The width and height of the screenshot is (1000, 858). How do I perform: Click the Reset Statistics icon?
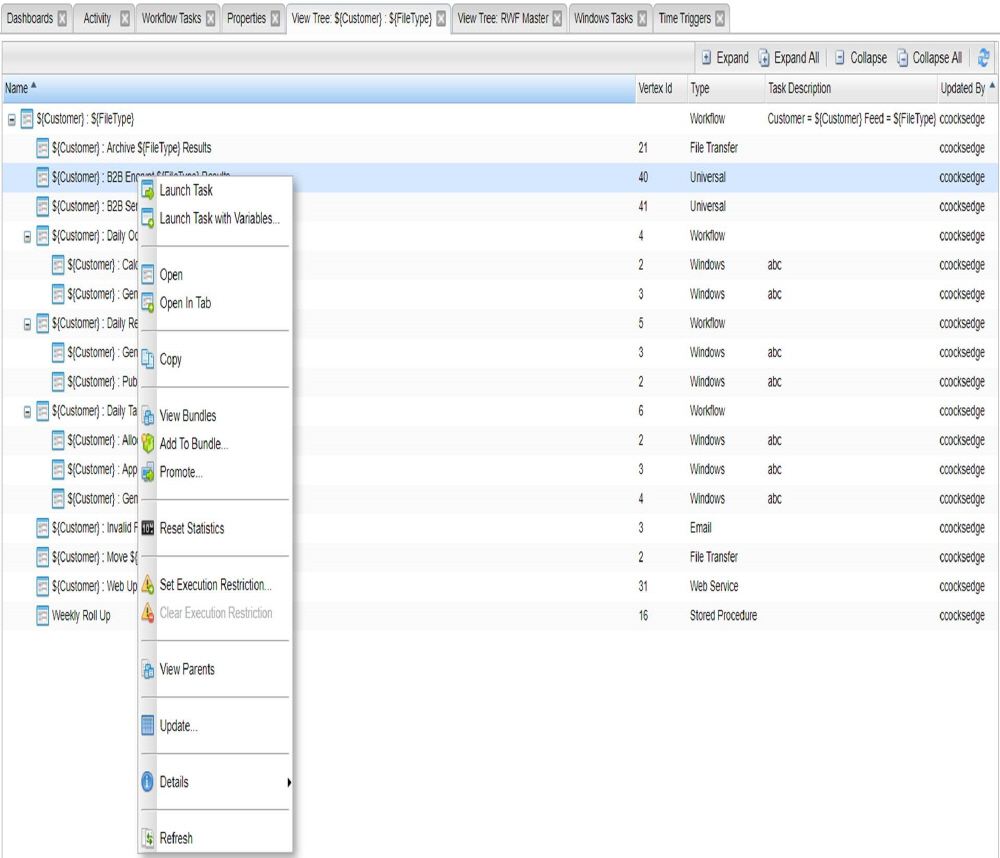(x=148, y=528)
